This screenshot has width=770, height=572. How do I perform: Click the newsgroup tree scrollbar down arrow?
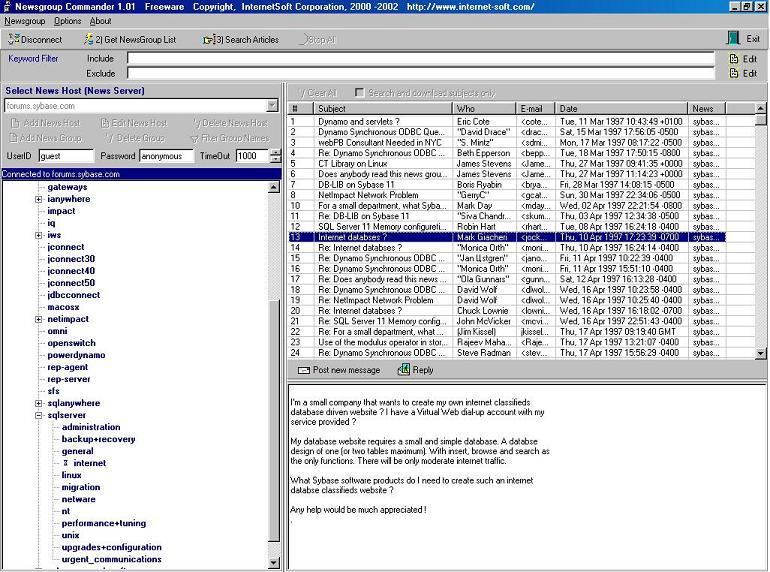(x=274, y=563)
